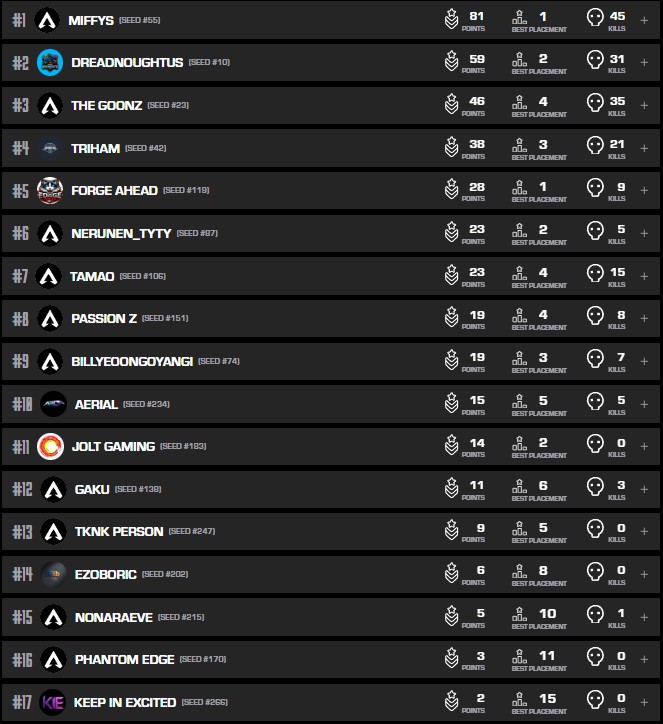Viewport: 663px width, 724px height.
Task: Click the skull kills icon for Miffys
Action: [595, 20]
